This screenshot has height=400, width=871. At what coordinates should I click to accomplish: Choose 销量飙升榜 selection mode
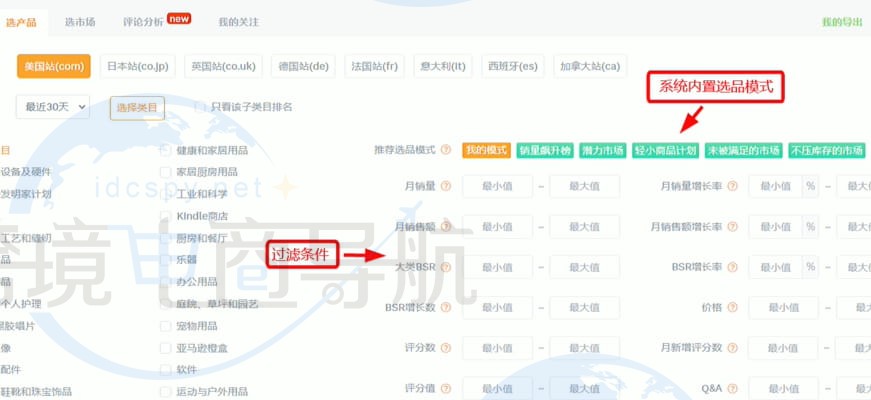click(x=545, y=150)
